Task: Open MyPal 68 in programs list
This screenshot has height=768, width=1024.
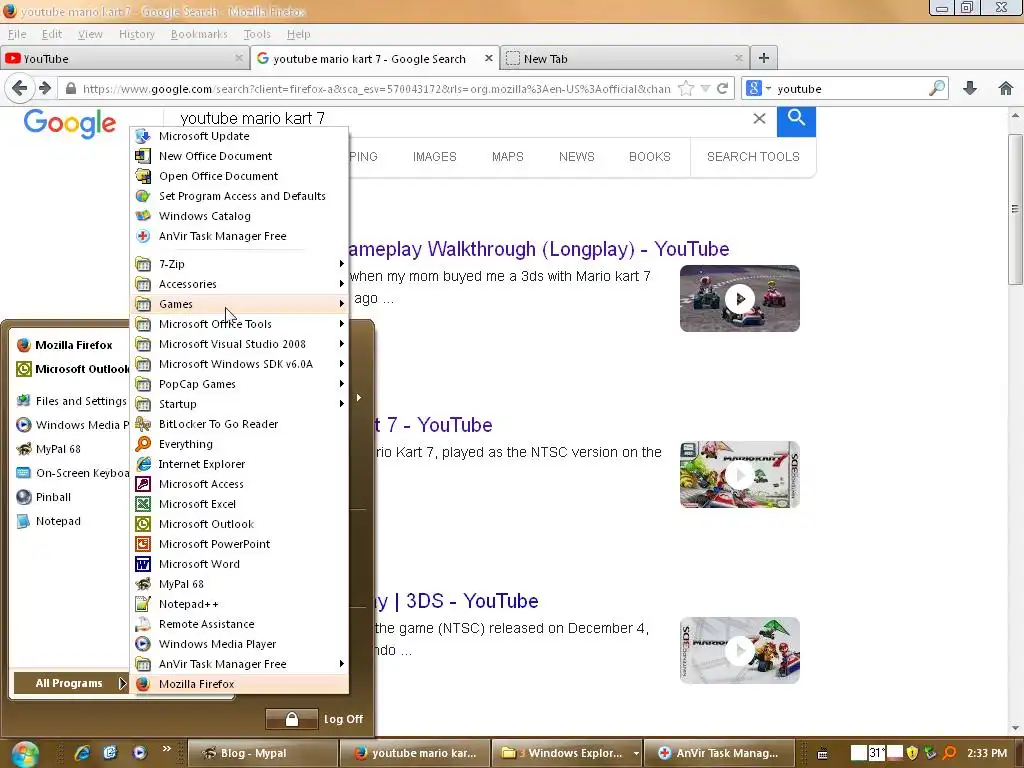Action: [x=239, y=584]
